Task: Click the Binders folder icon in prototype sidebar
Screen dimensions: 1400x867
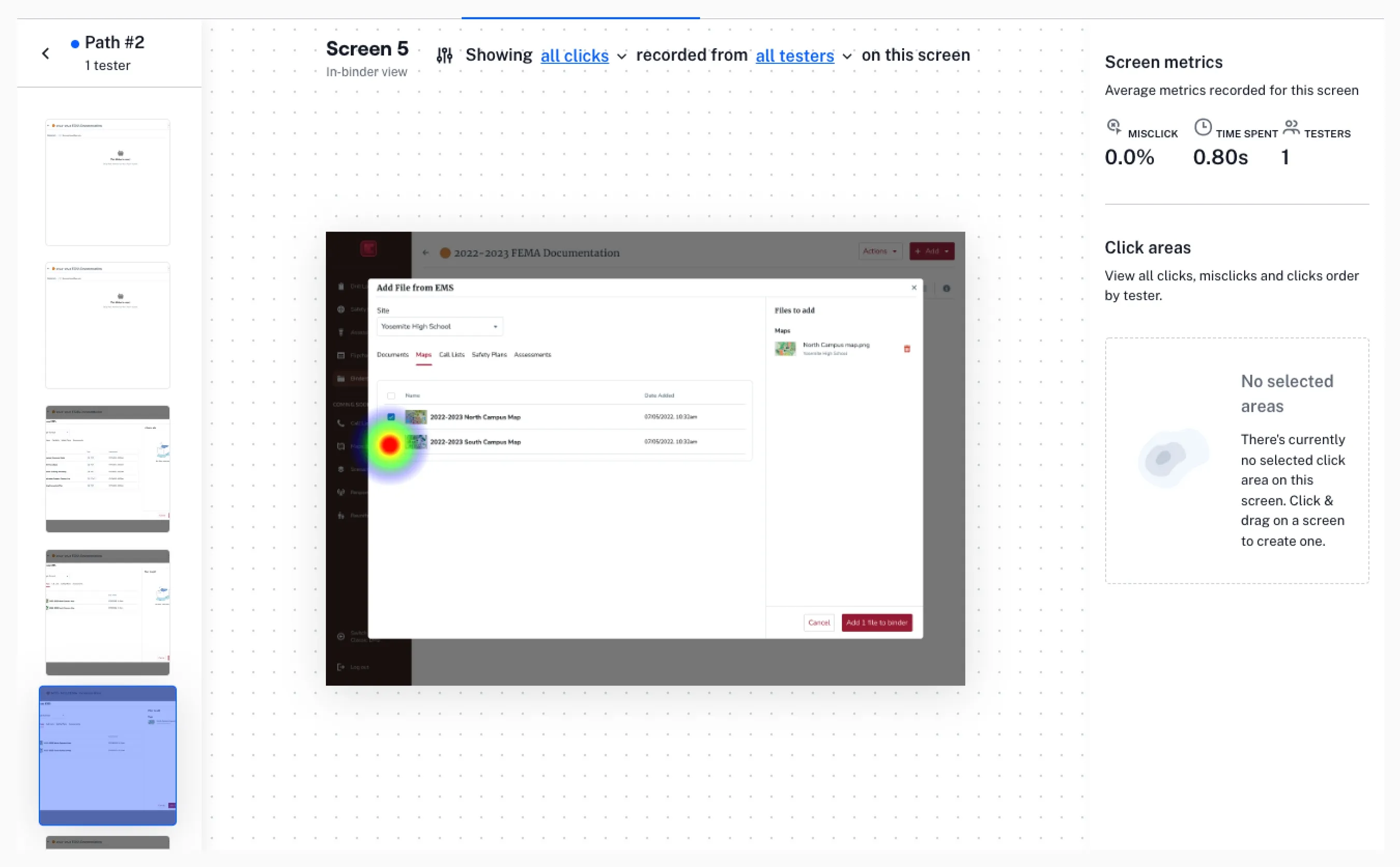Action: 341,378
